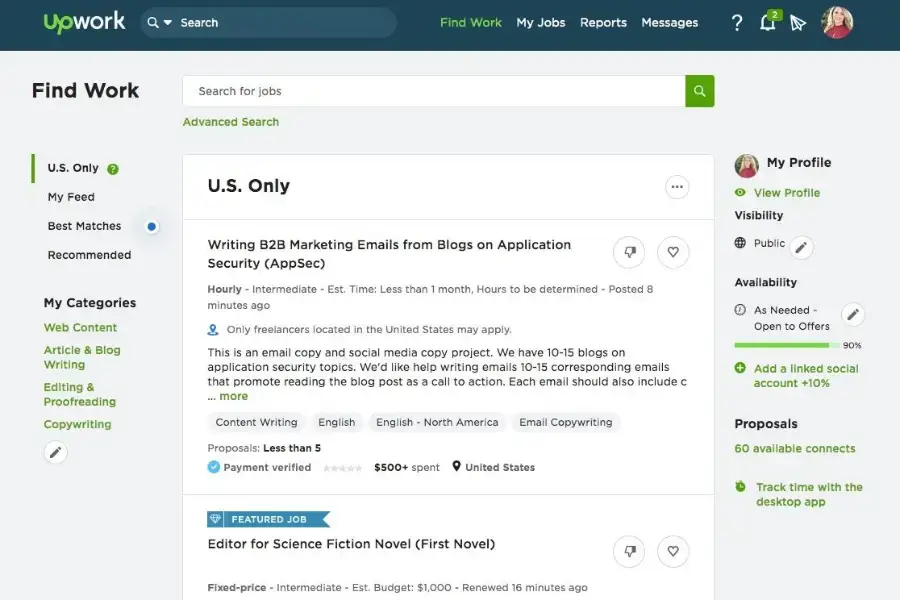Open the Editing & Proofreading category

[x=80, y=394]
